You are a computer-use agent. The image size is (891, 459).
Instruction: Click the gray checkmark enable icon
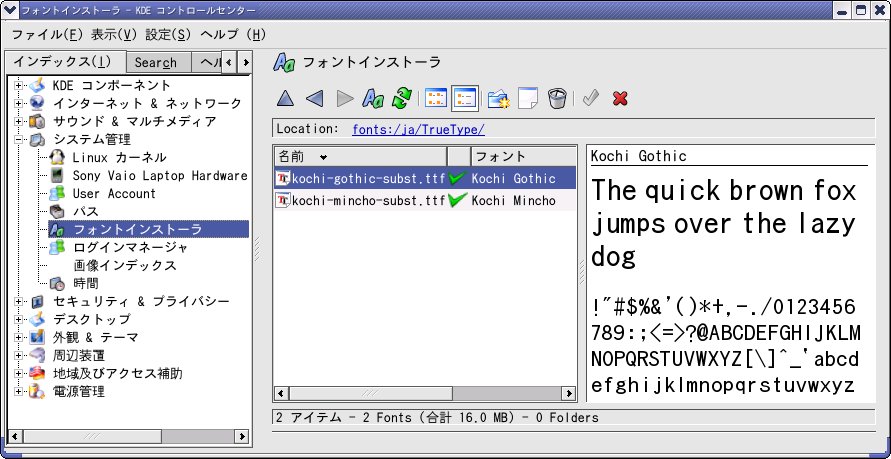(591, 99)
